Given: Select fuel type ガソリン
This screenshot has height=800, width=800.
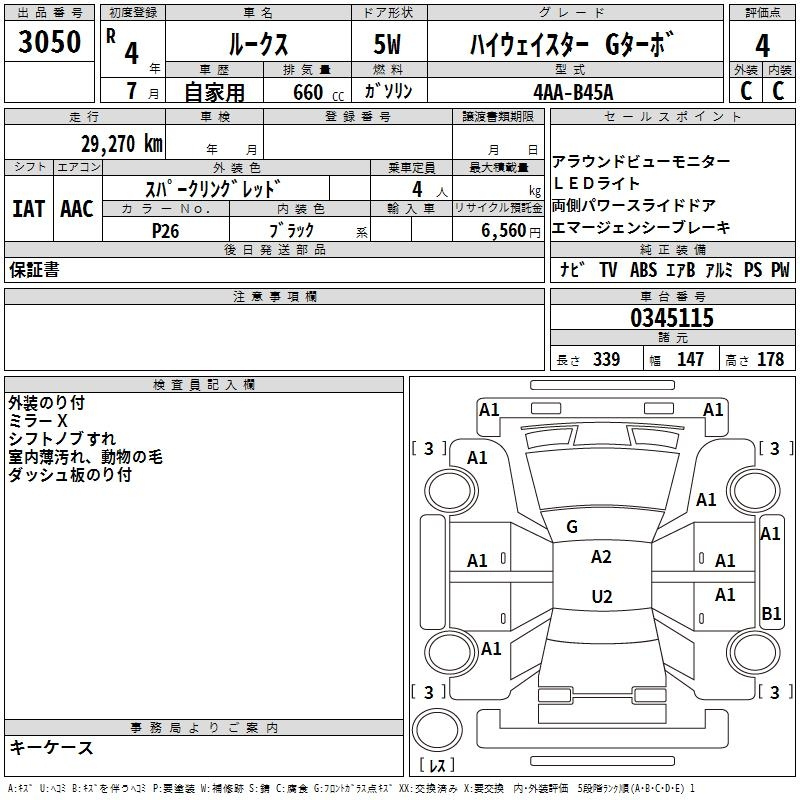Looking at the screenshot, I should [388, 91].
